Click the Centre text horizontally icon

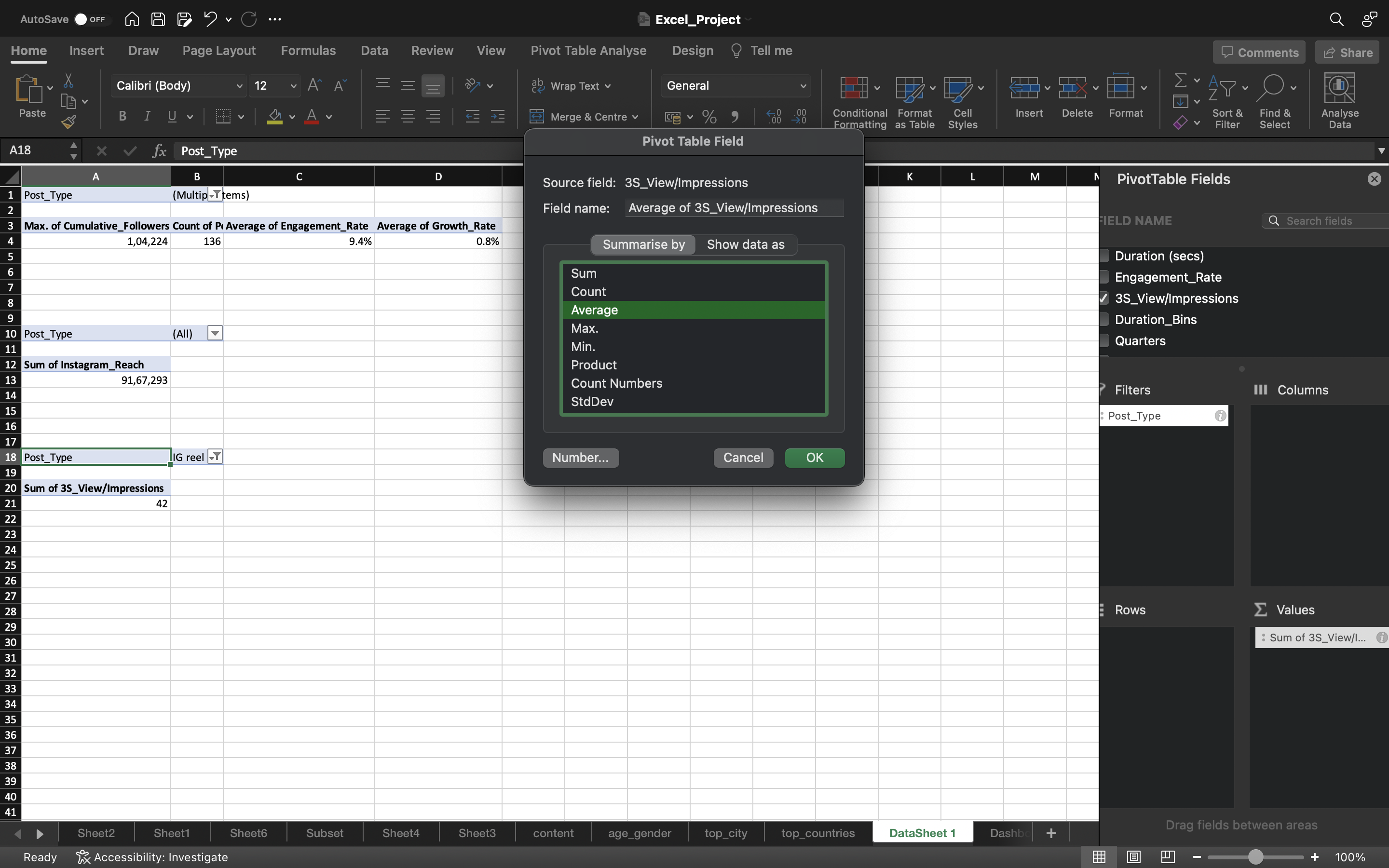pos(408,117)
